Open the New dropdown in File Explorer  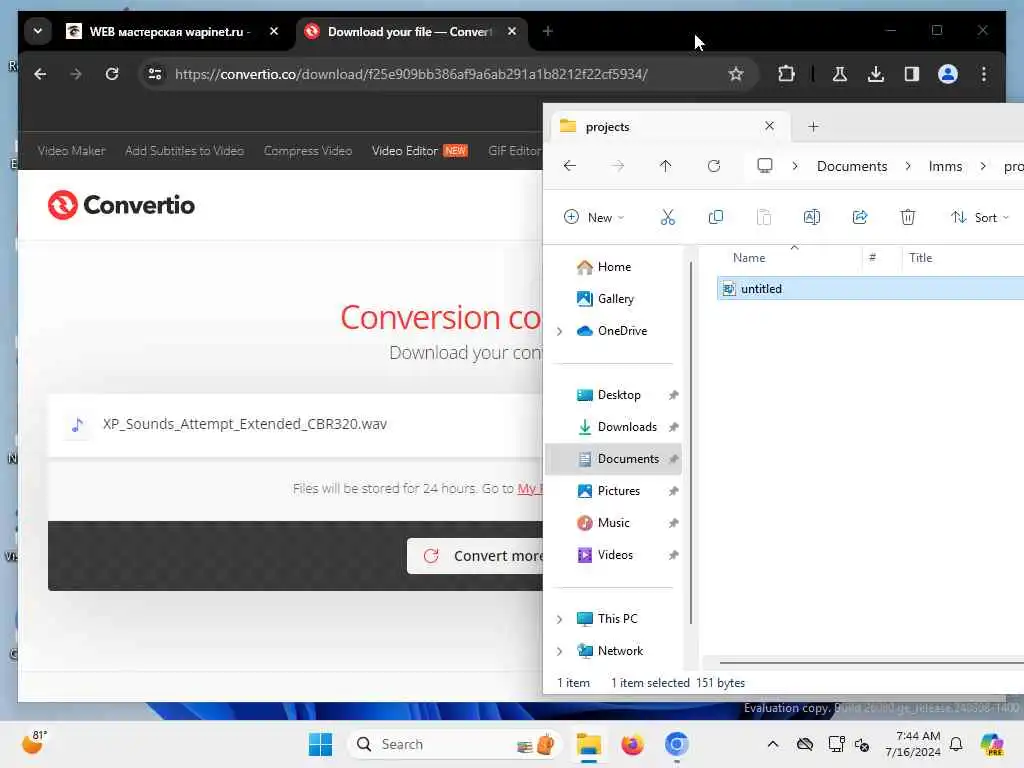tap(594, 217)
